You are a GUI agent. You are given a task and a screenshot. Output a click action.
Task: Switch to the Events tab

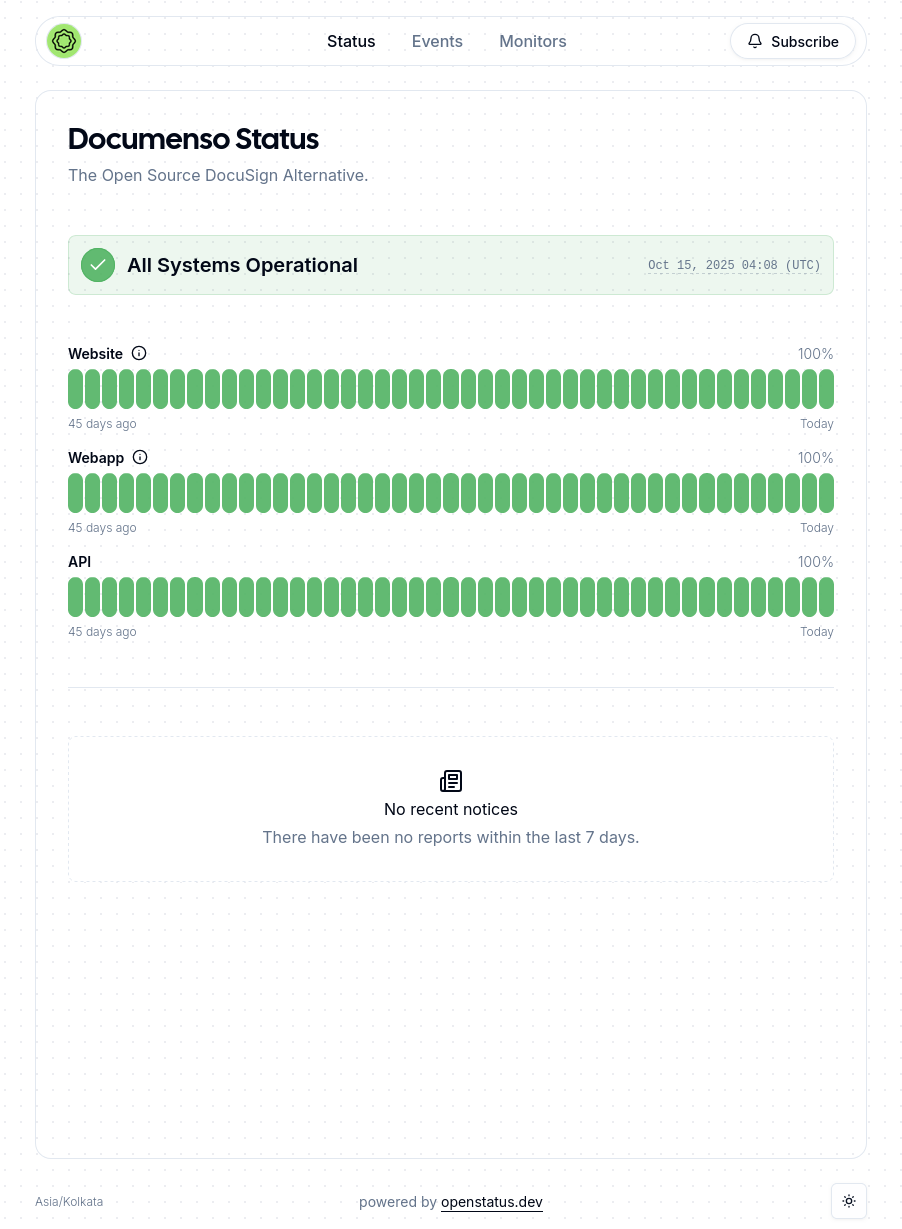click(x=437, y=41)
